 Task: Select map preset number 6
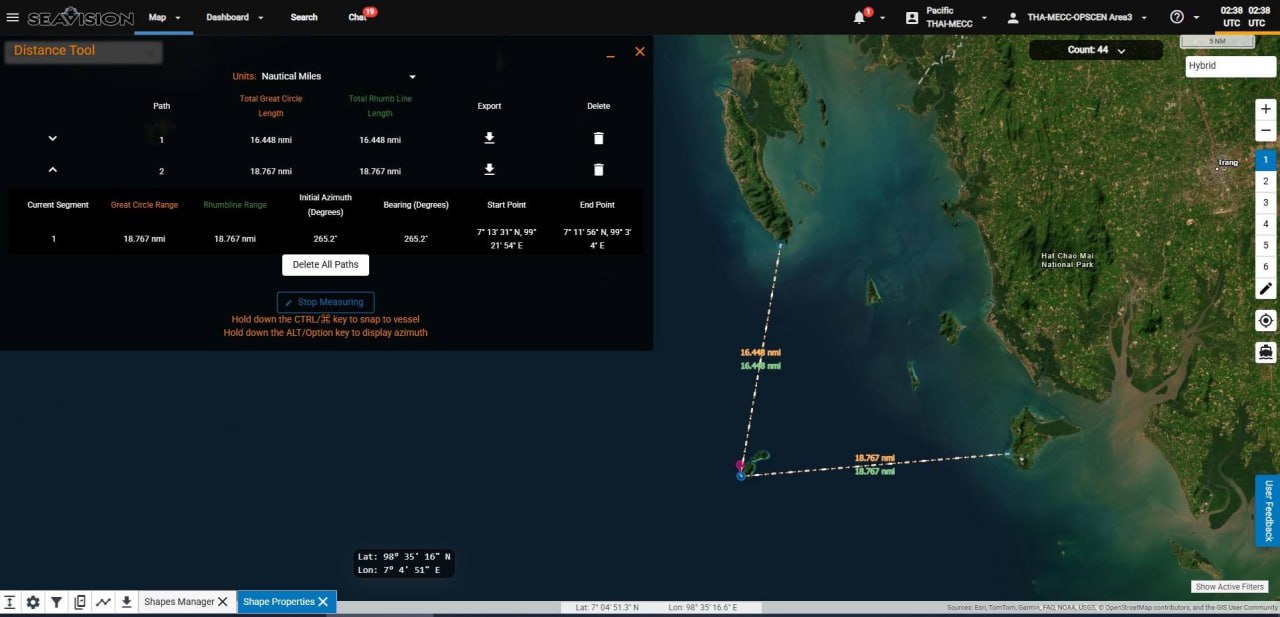pos(1265,266)
